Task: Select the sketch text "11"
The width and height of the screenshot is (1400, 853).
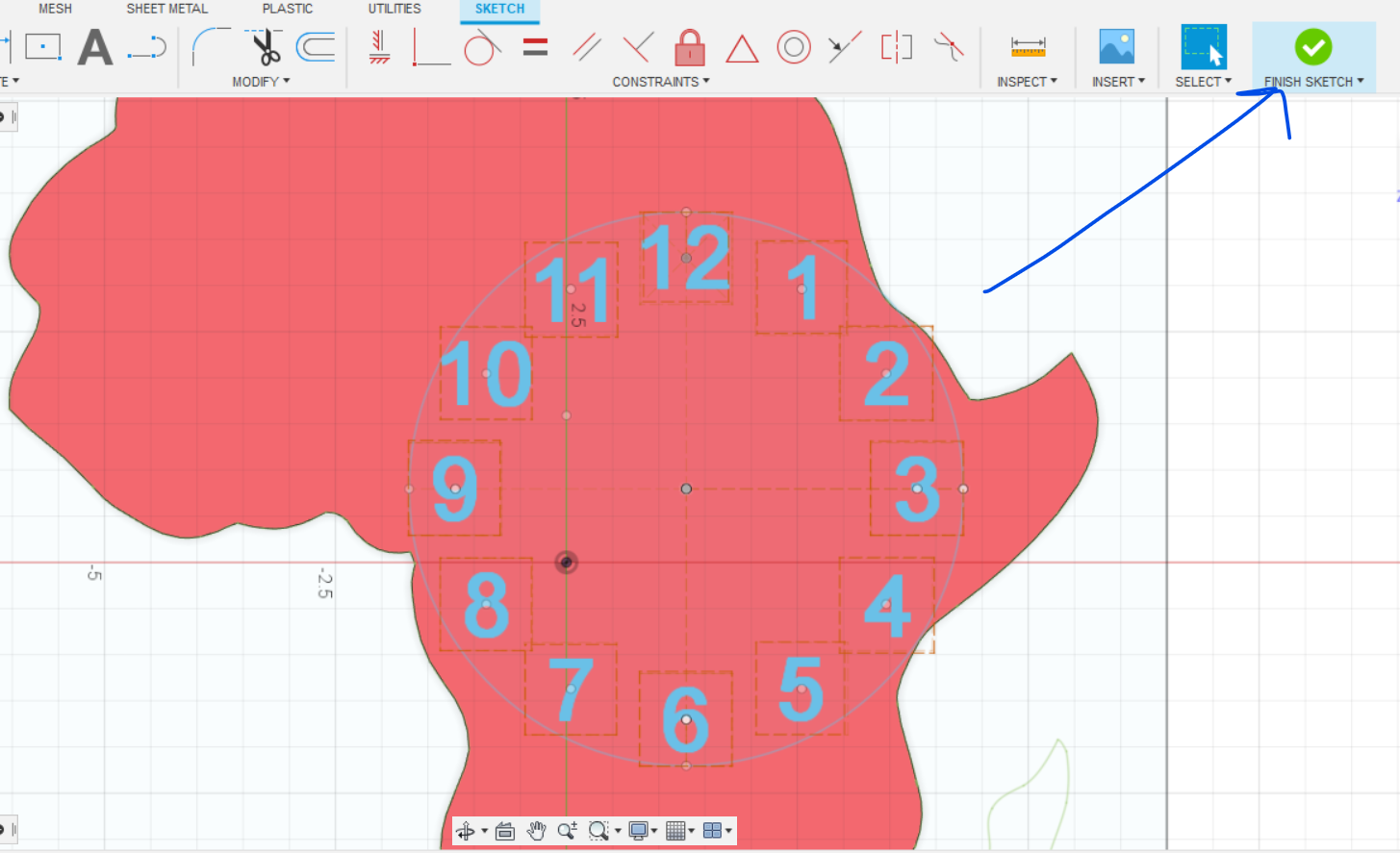Action: [x=572, y=289]
